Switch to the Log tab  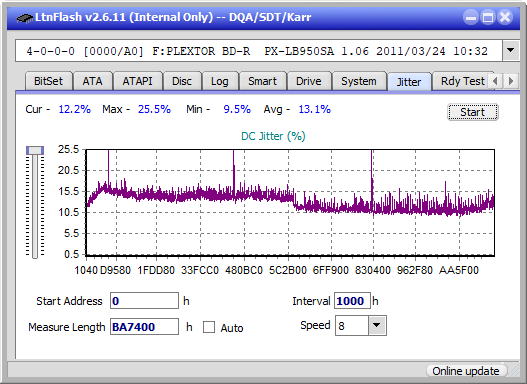point(219,81)
